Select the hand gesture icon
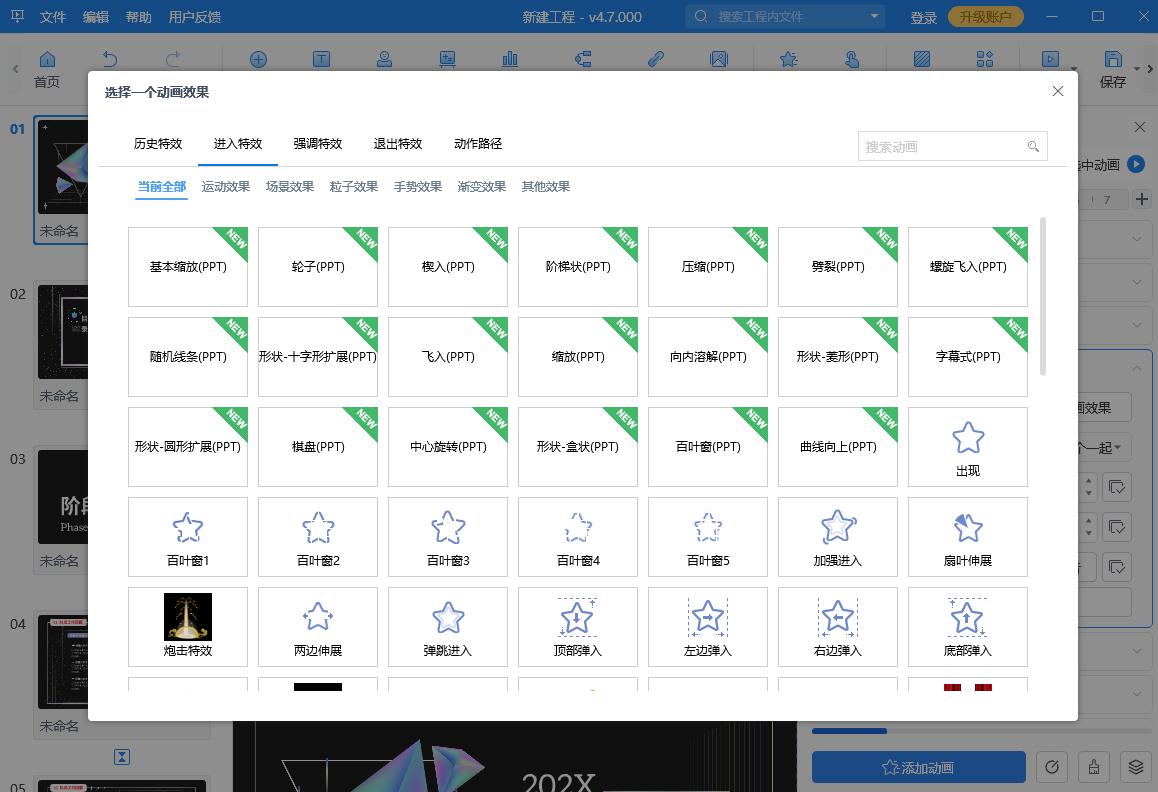 pyautogui.click(x=852, y=59)
